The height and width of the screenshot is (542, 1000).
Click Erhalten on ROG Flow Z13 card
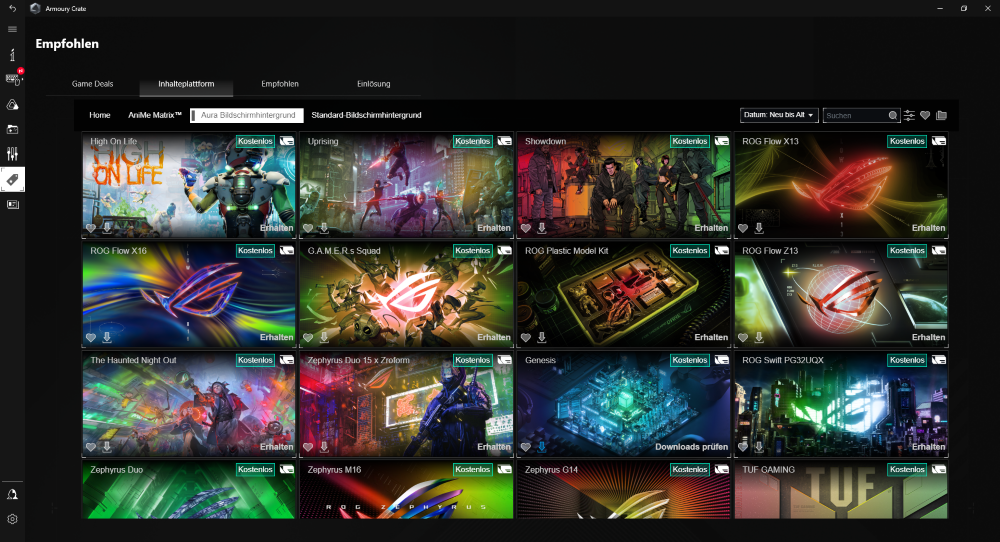coord(929,337)
